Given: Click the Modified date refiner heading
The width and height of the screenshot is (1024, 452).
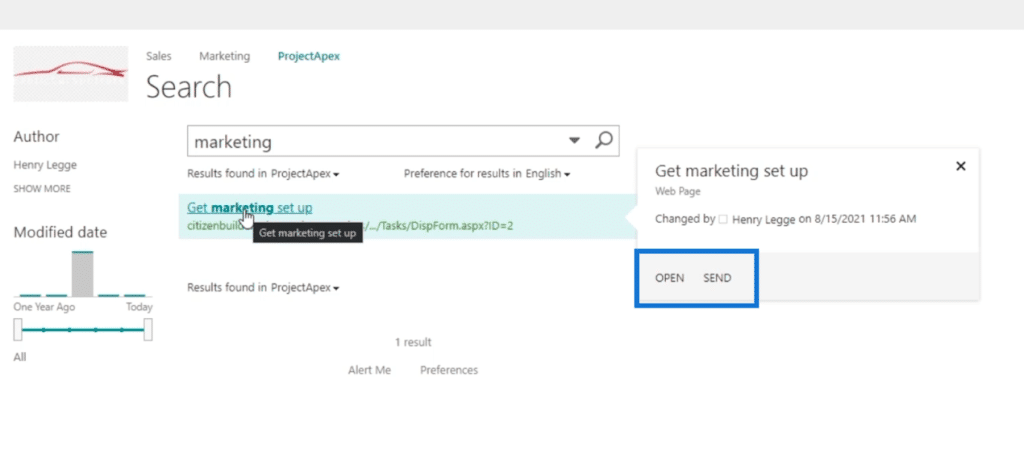Looking at the screenshot, I should pos(60,233).
